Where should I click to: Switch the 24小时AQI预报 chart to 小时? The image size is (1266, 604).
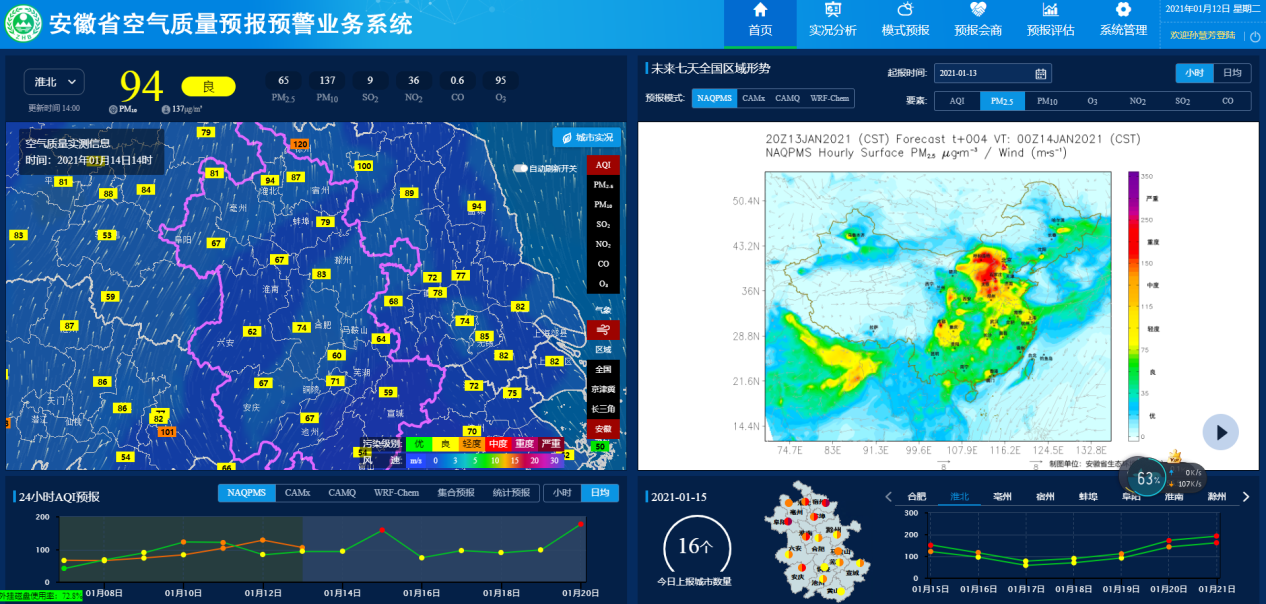(x=562, y=493)
